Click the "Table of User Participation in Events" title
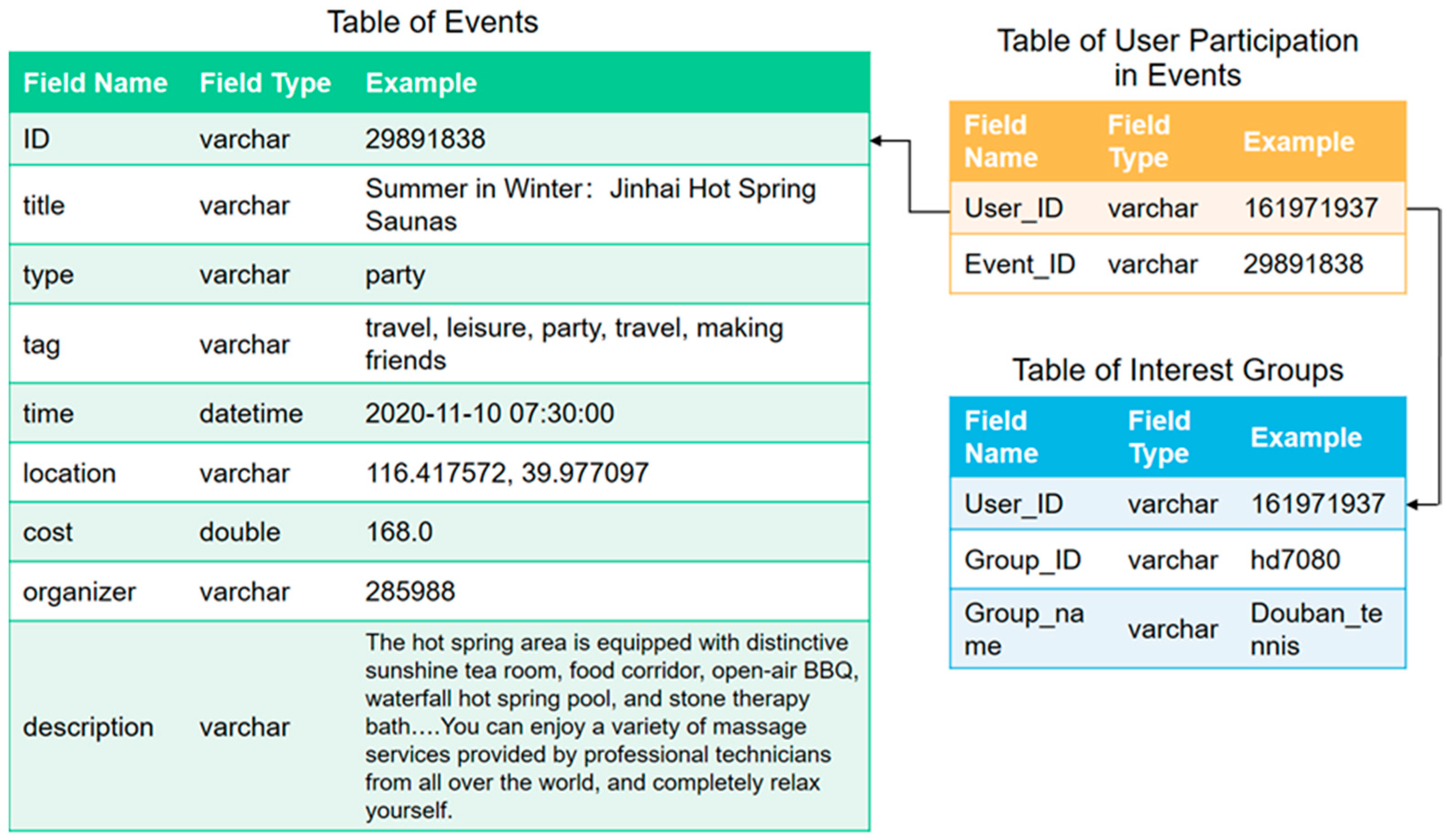This screenshot has width=1447, height=840. point(1177,58)
